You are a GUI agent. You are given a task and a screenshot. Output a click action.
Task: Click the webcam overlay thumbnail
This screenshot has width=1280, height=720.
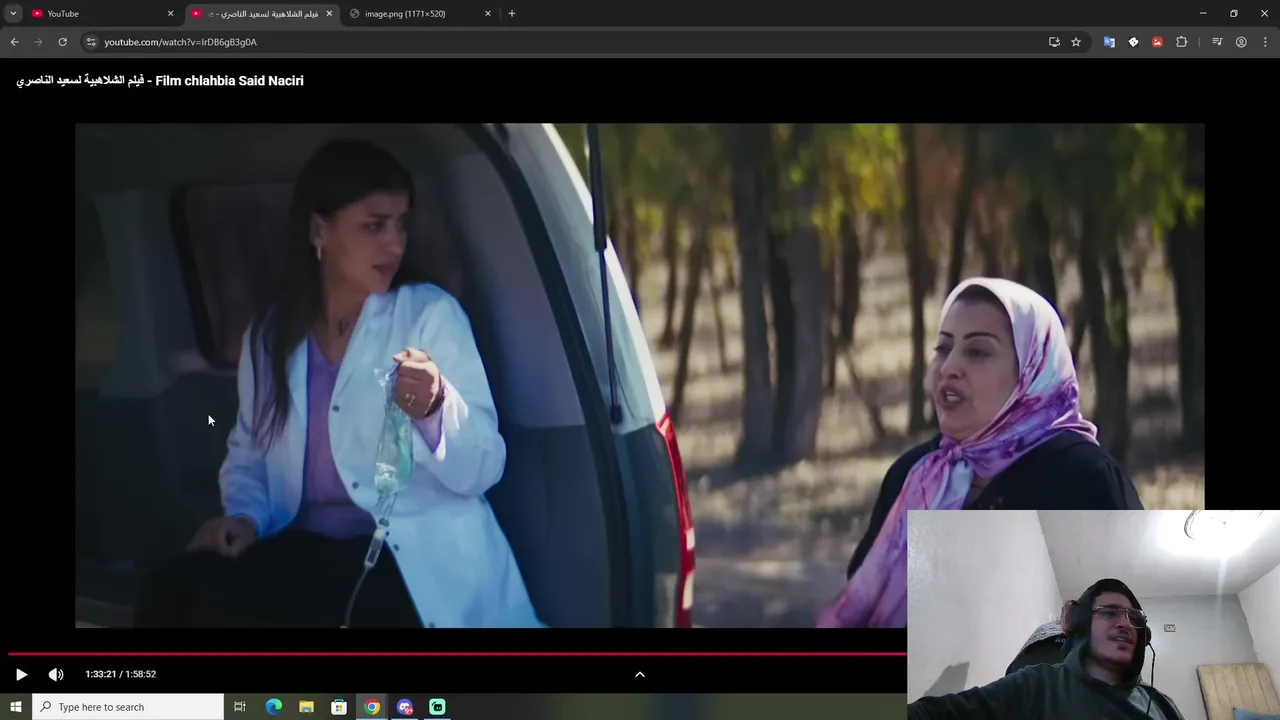pos(1093,615)
